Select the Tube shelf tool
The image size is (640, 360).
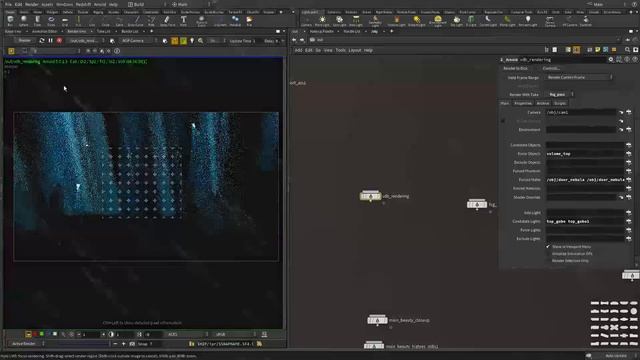(x=38, y=21)
